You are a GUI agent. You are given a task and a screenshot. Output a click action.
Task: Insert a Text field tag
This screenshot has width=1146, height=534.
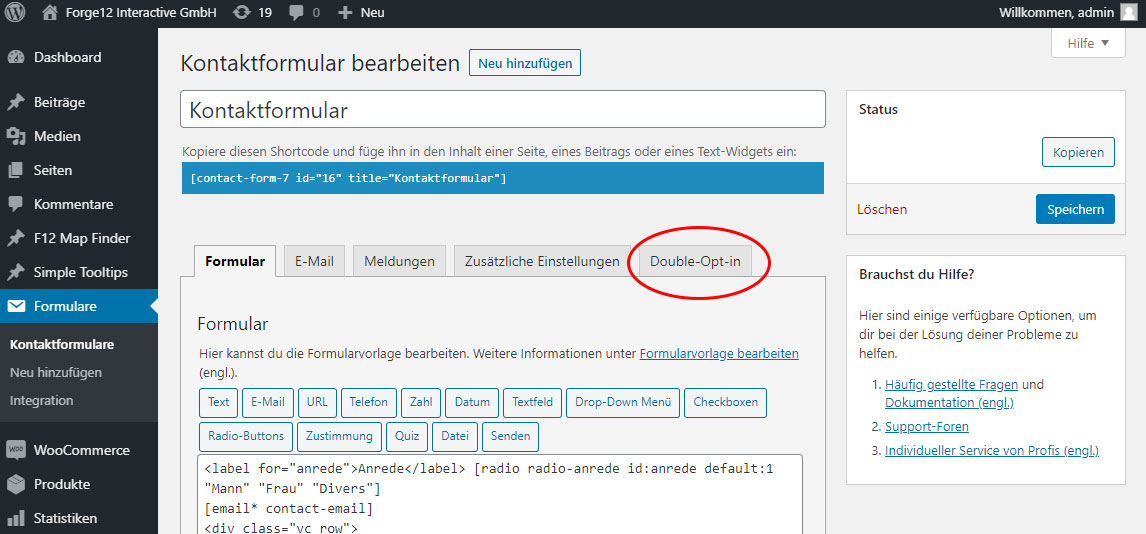(219, 403)
